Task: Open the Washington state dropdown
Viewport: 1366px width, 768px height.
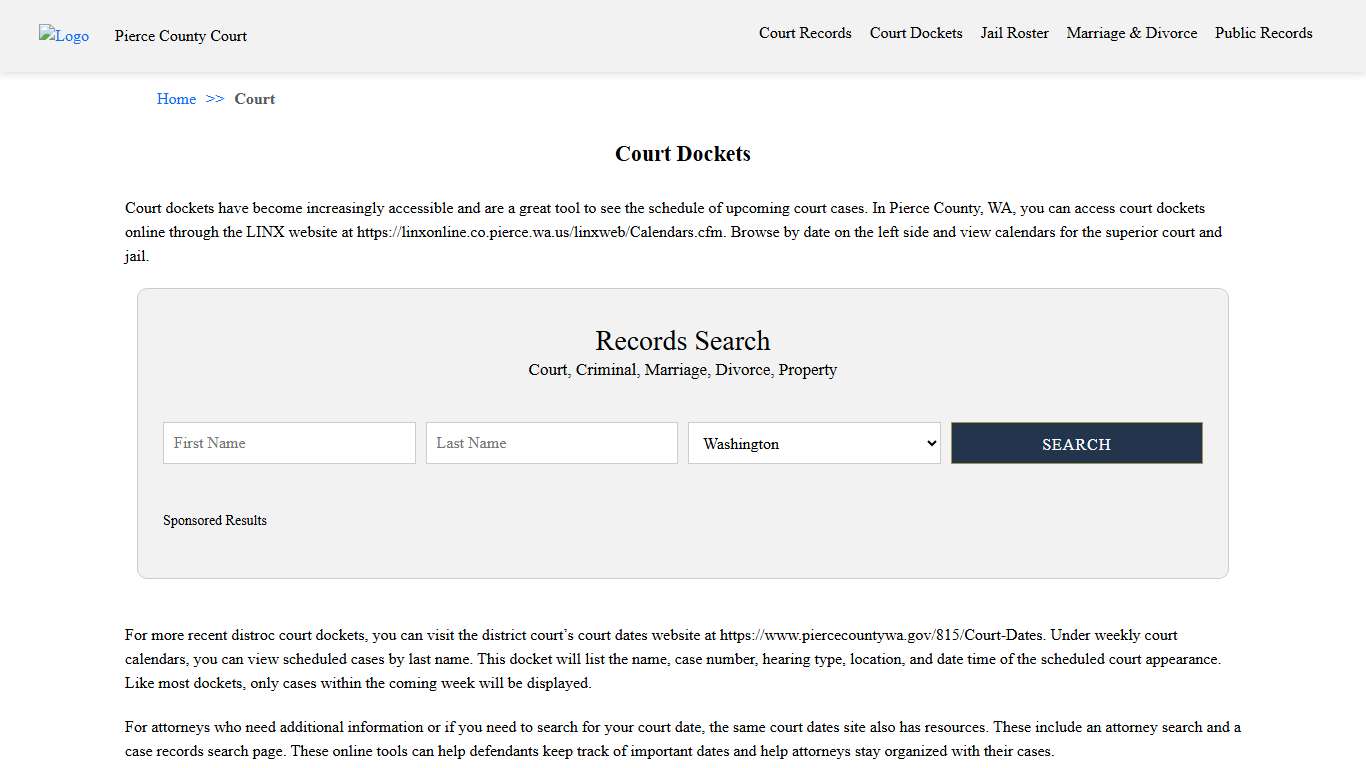Action: (x=813, y=443)
